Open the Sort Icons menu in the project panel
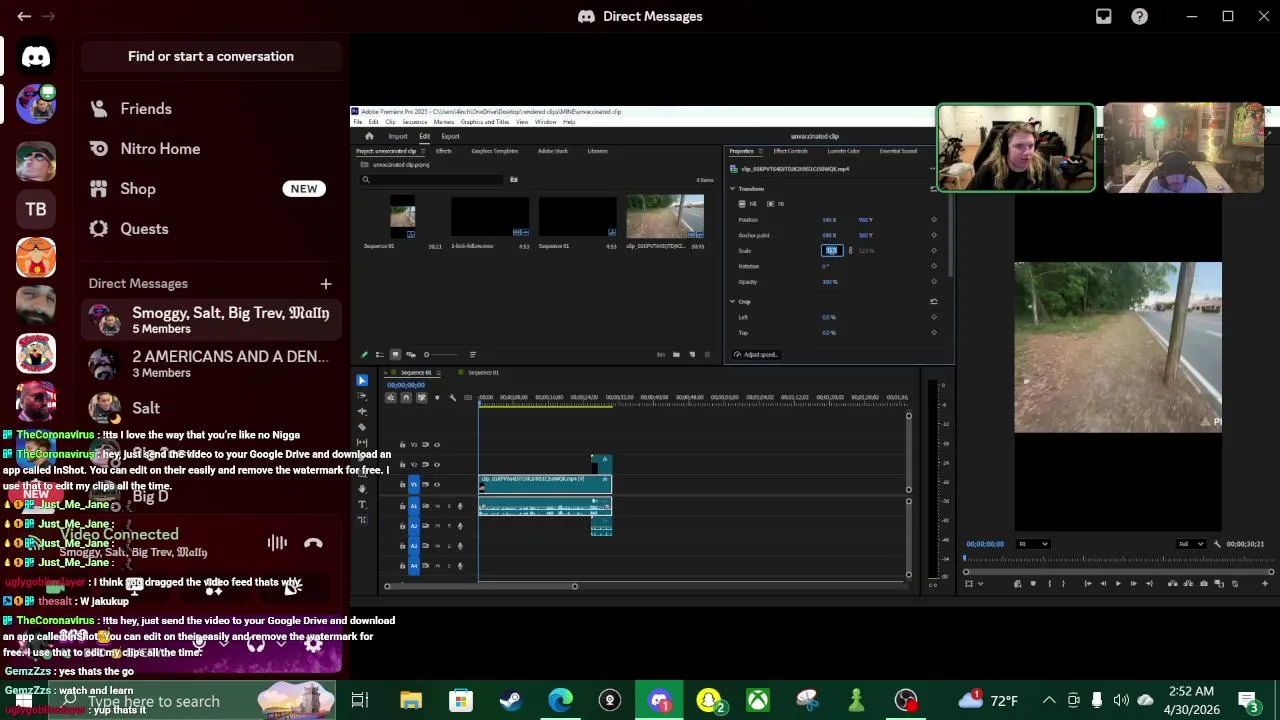1280x720 pixels. [473, 355]
